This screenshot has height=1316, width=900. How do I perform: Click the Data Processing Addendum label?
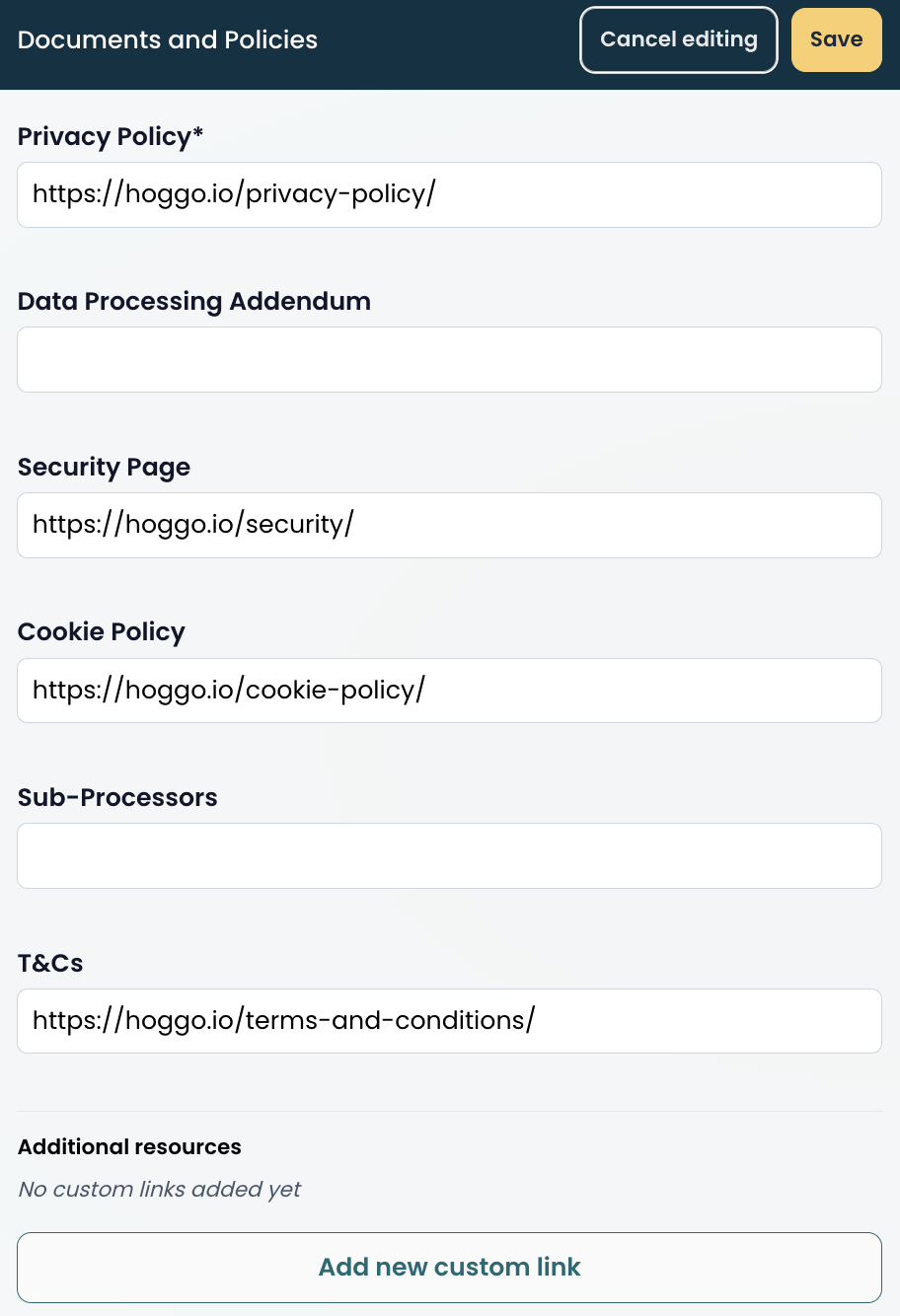coord(193,301)
